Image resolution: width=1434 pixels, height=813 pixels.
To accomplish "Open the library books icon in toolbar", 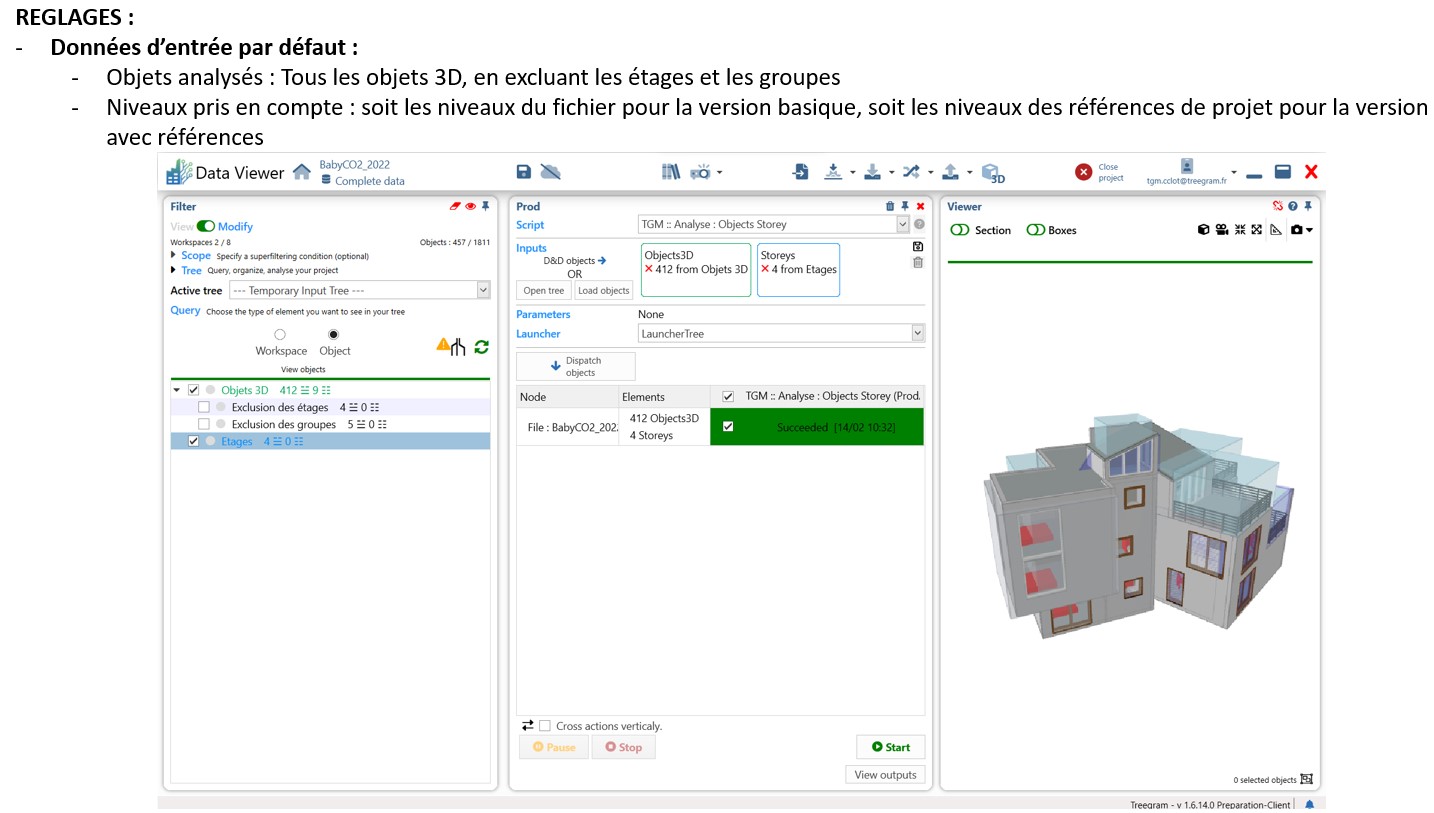I will click(x=670, y=172).
